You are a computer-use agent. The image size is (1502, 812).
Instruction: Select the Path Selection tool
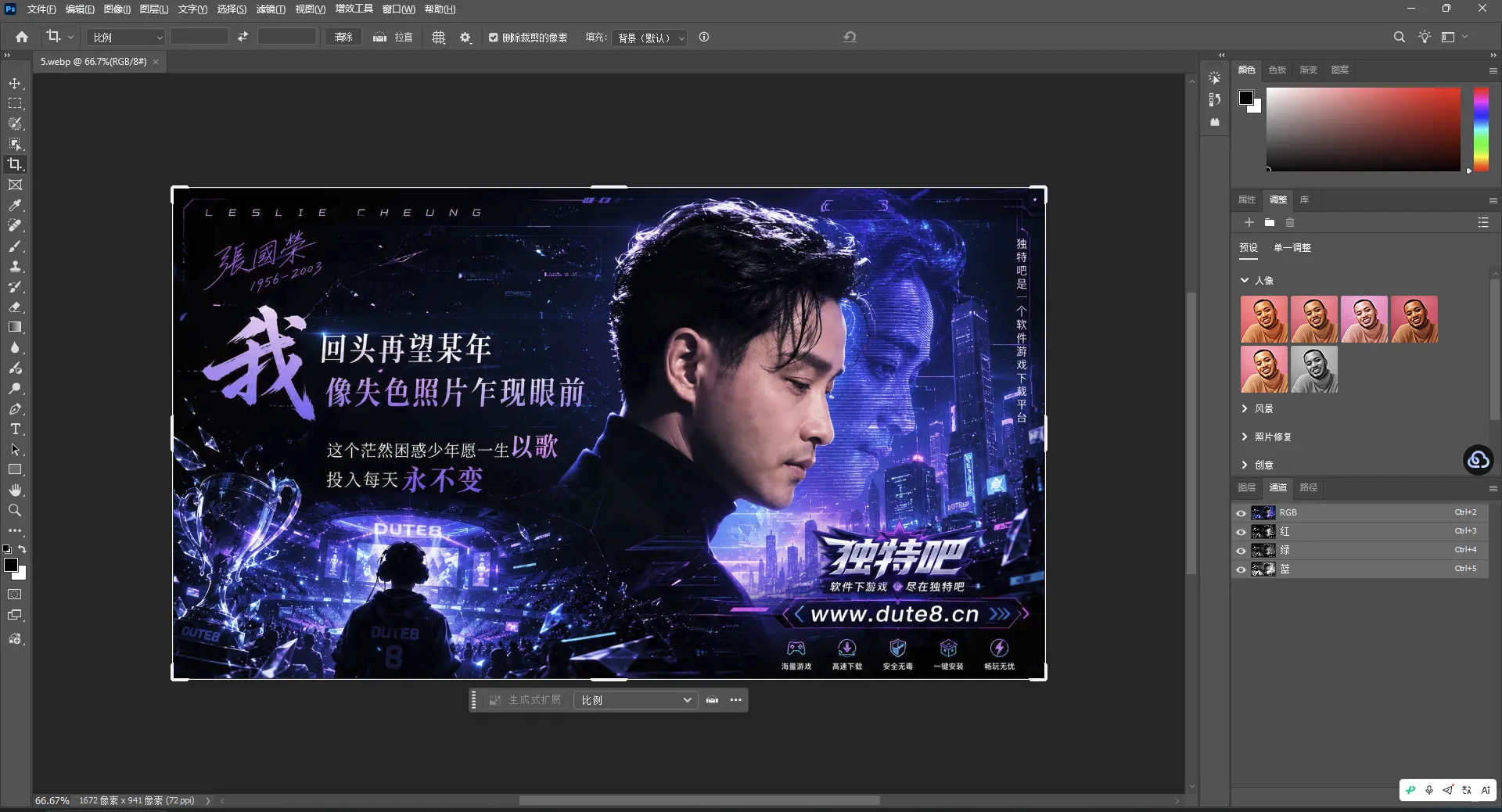click(15, 449)
